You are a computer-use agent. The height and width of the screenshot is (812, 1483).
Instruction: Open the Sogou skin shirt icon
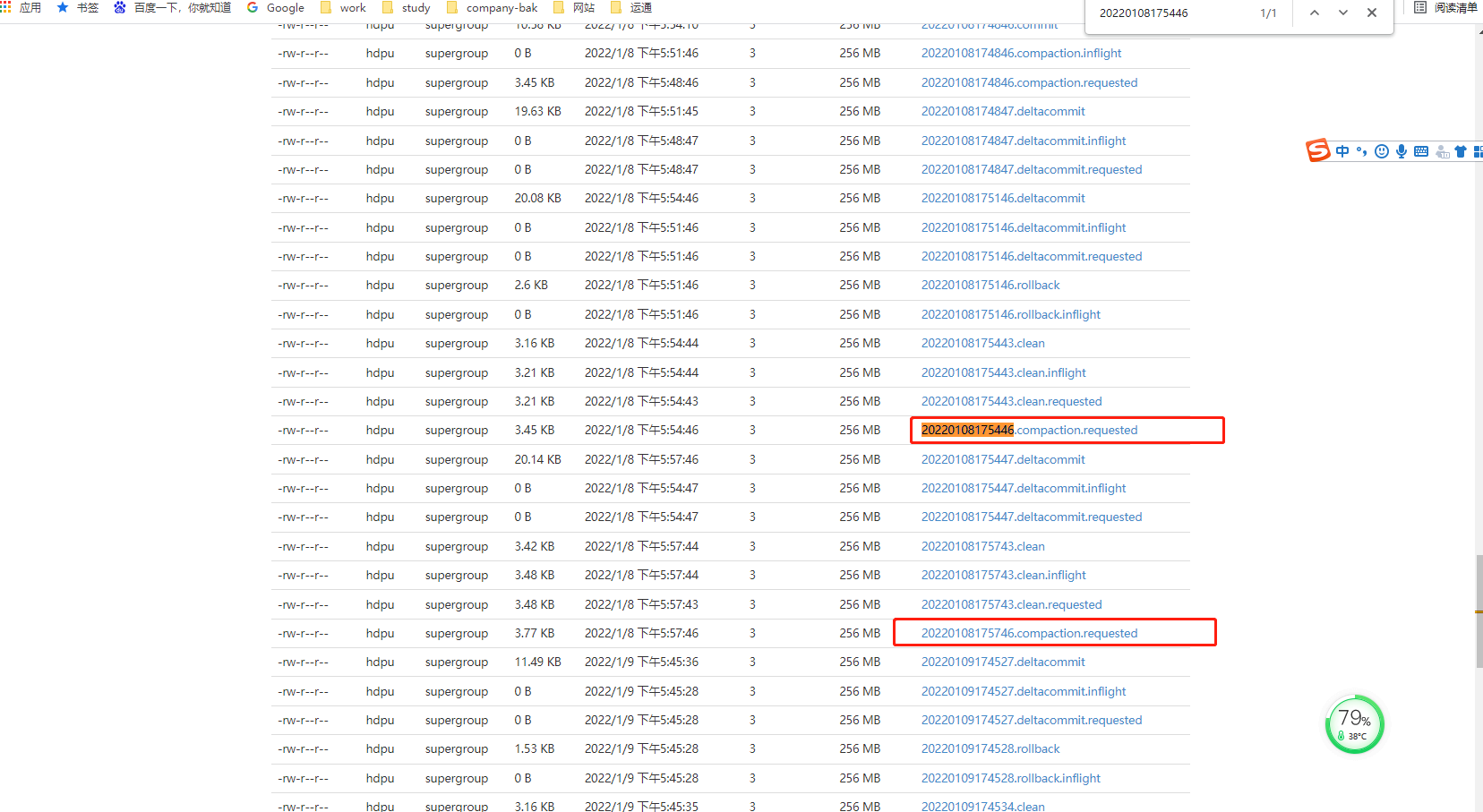point(1461,151)
